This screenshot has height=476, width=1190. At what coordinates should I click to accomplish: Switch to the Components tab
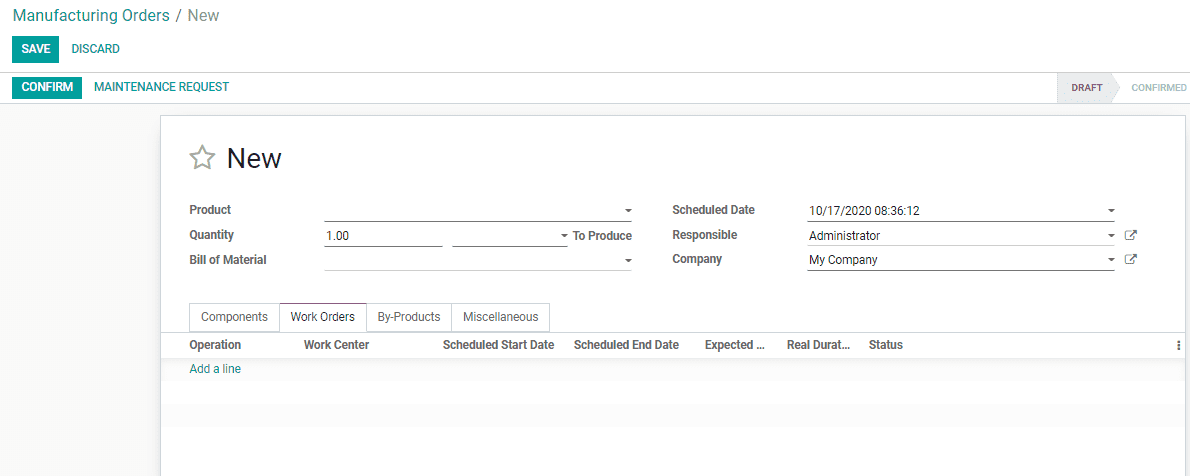click(x=234, y=317)
